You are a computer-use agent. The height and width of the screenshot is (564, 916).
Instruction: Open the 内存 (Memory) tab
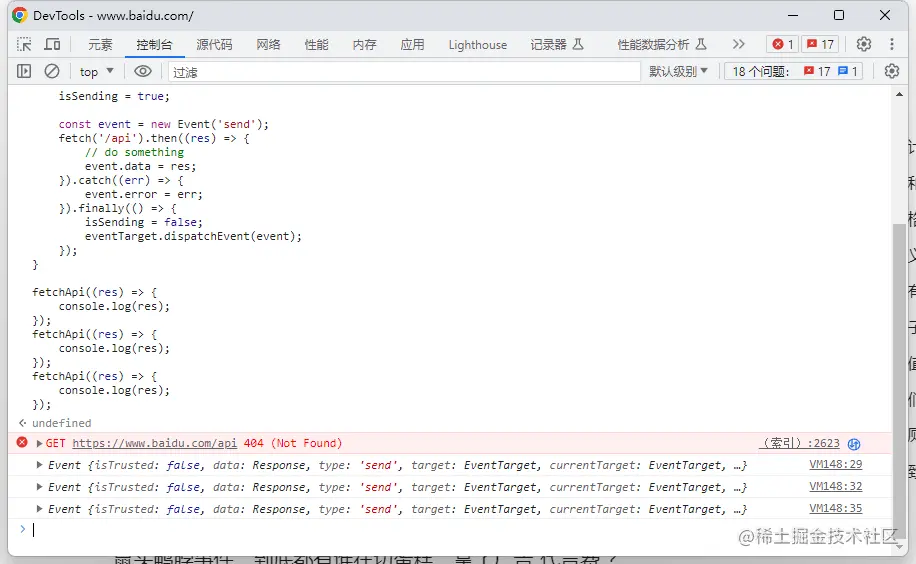(x=365, y=44)
